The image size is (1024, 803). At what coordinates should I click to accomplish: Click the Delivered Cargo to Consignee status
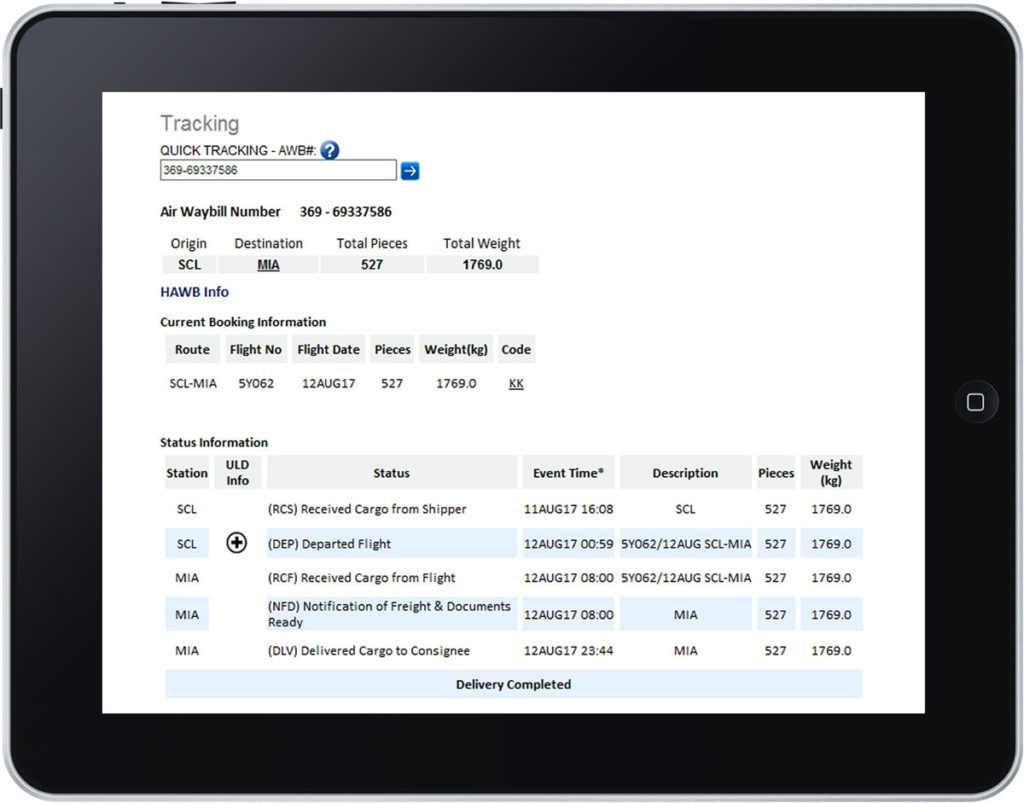(x=368, y=651)
